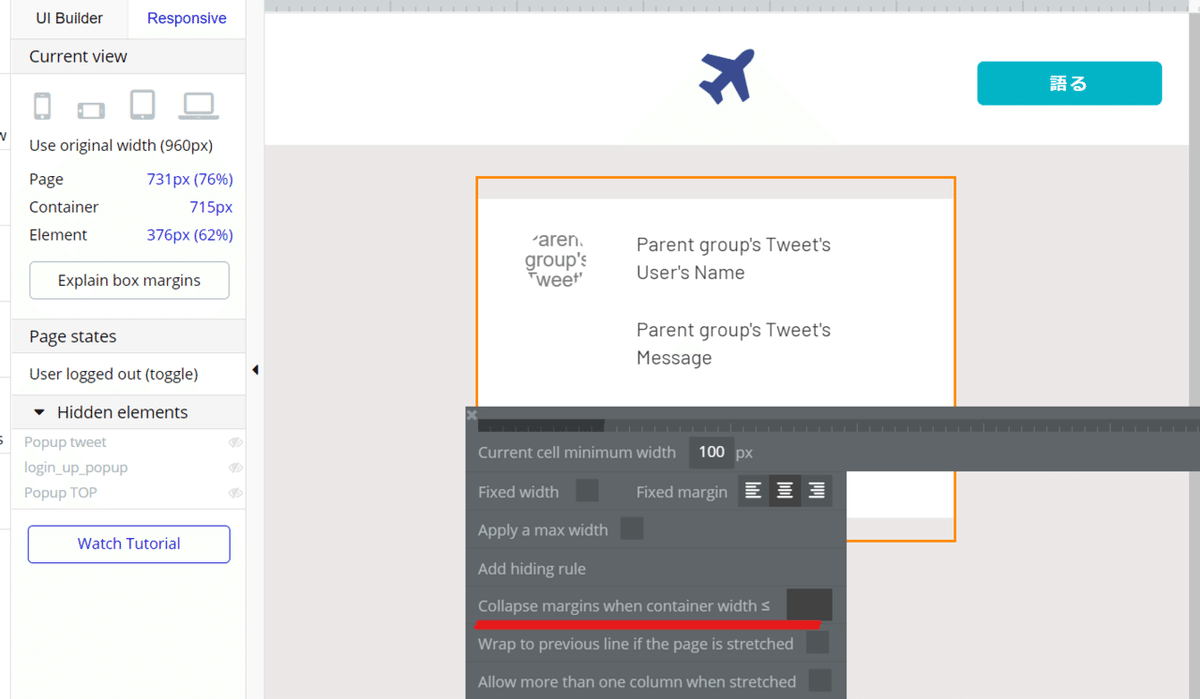Switch to tablet view icon
The image size is (1200, 699).
coord(143,105)
